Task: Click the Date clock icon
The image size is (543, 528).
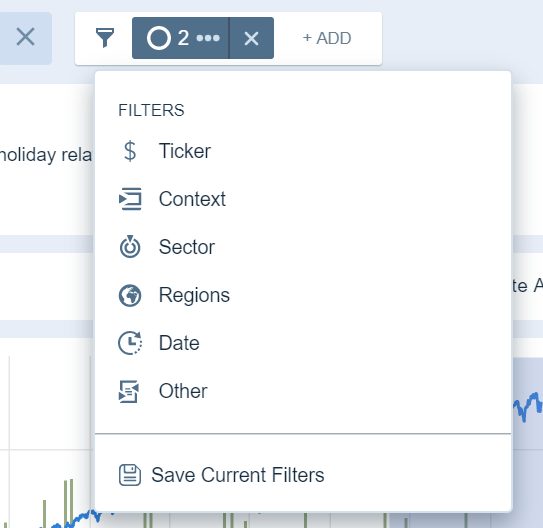Action: [x=130, y=343]
